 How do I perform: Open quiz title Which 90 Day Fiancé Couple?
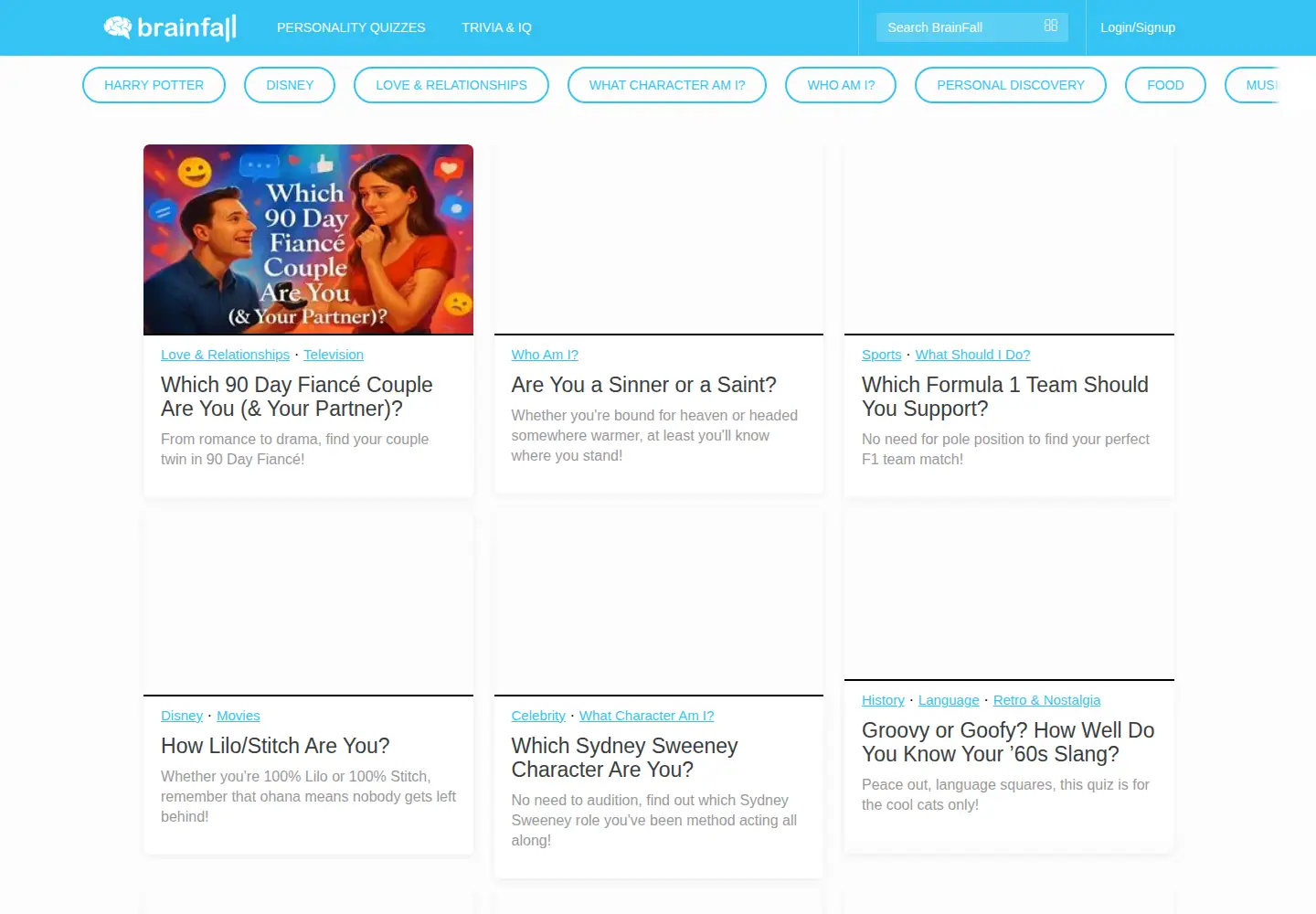click(x=297, y=397)
